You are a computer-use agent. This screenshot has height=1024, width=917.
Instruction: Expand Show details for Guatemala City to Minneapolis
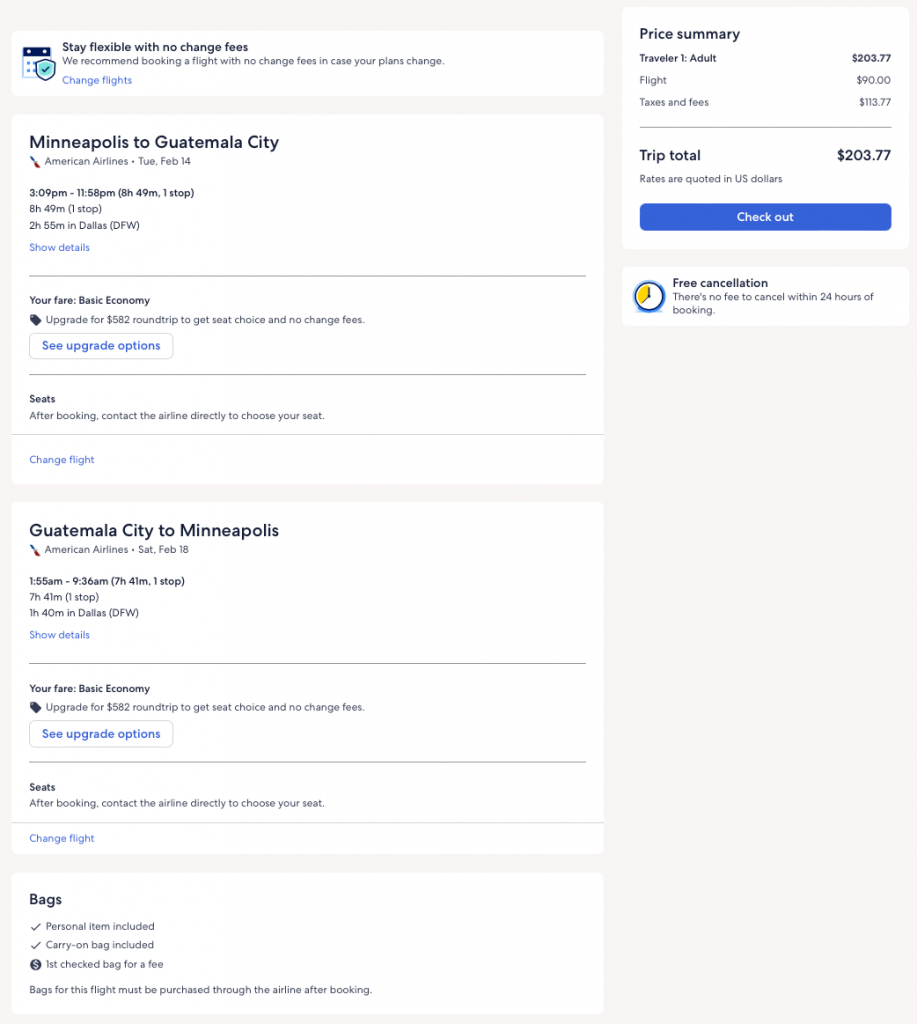point(59,635)
